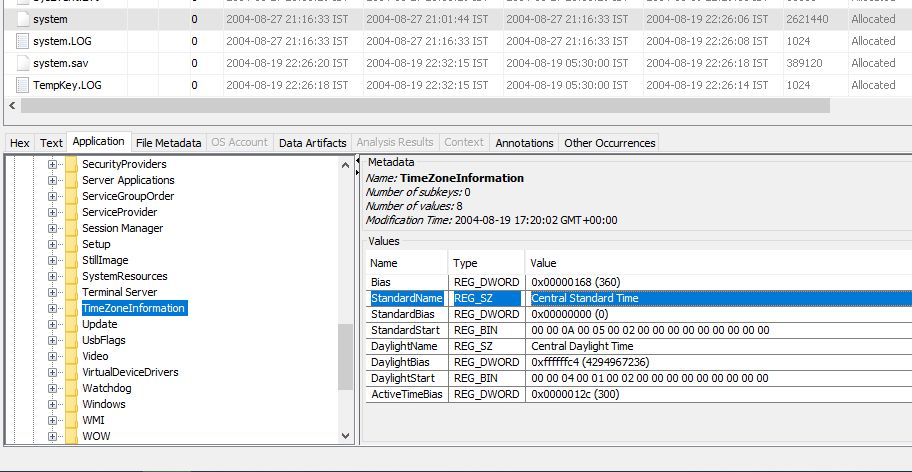Expand the Session Manager tree node
912x472 pixels.
(x=52, y=228)
